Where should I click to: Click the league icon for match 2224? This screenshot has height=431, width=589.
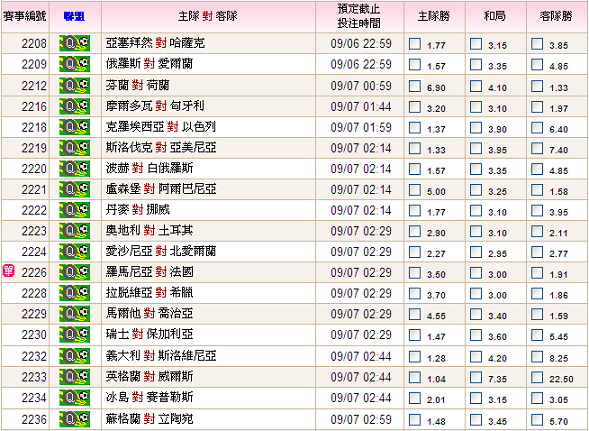[74, 251]
